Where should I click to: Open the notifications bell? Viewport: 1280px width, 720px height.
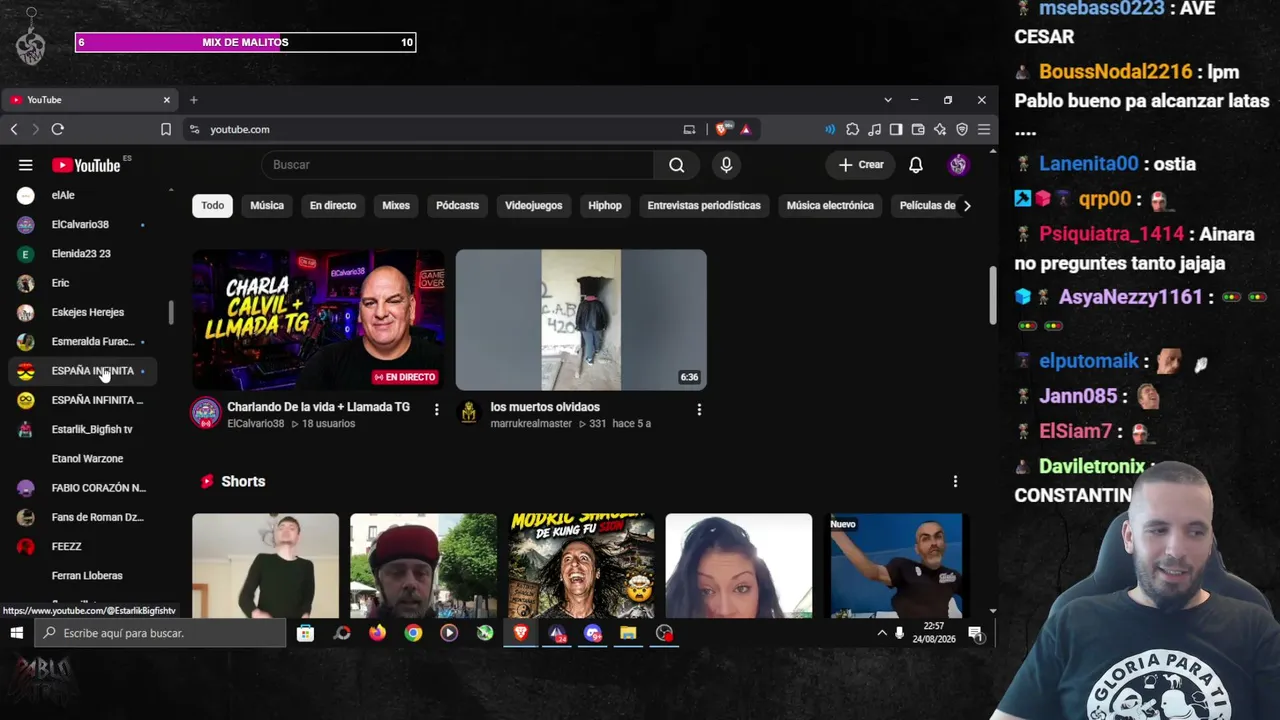(x=916, y=165)
